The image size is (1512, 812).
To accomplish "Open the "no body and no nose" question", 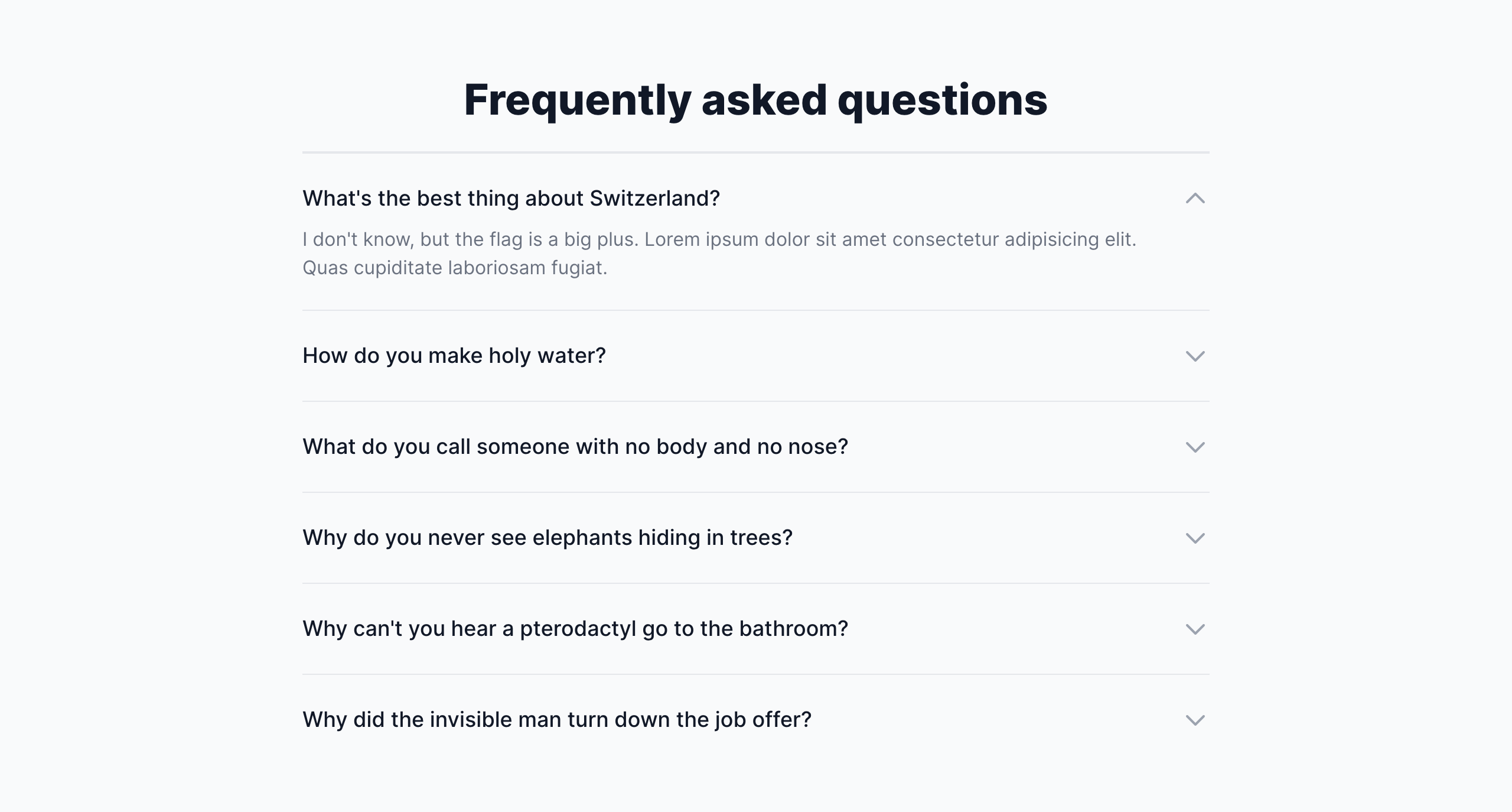I will coord(575,447).
